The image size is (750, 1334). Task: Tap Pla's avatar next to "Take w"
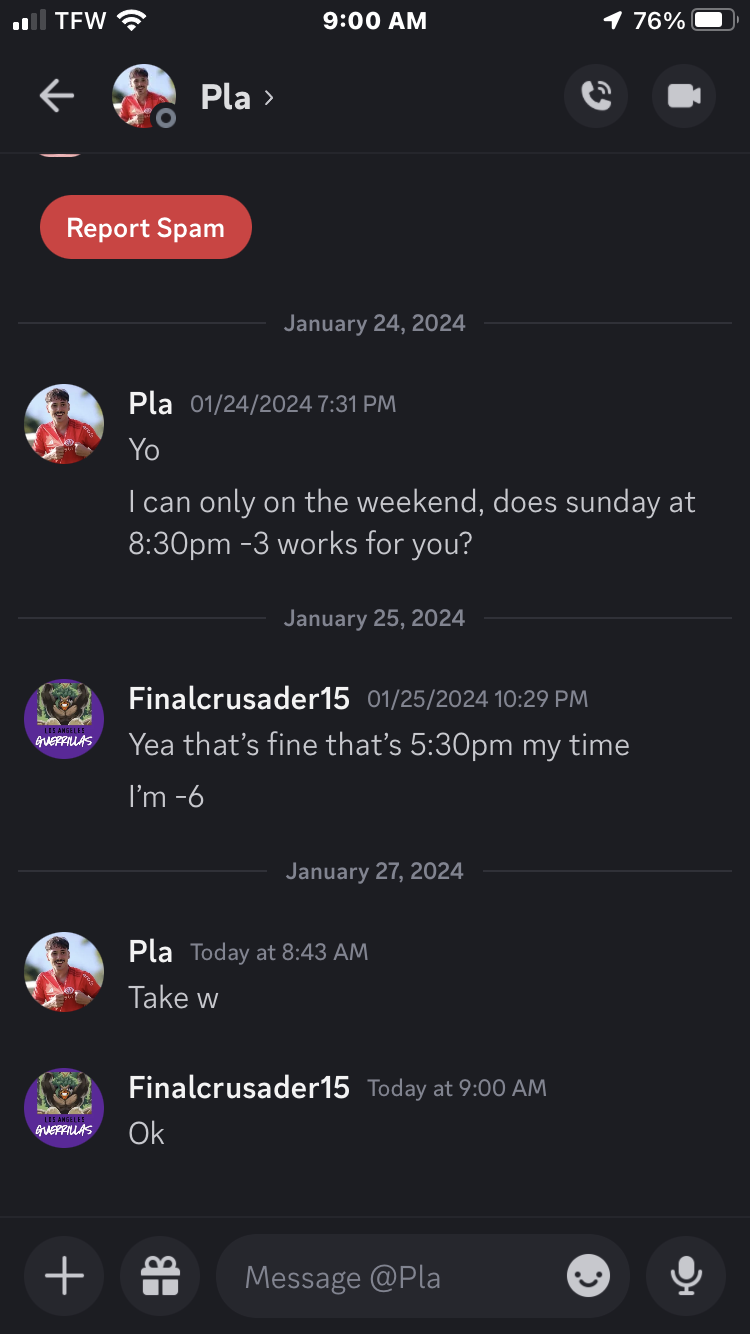[x=64, y=972]
